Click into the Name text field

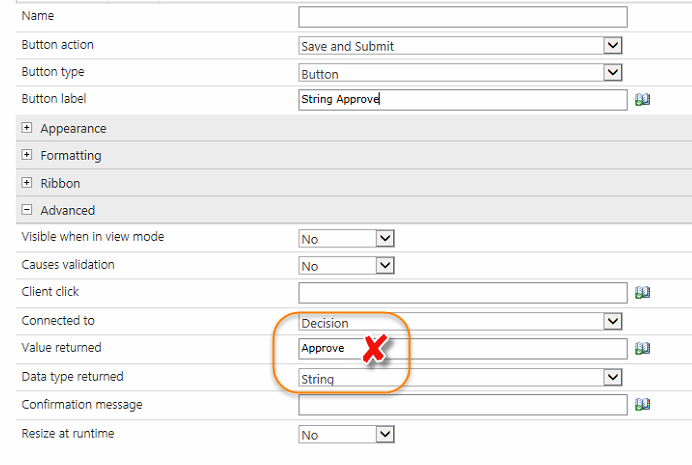(462, 17)
